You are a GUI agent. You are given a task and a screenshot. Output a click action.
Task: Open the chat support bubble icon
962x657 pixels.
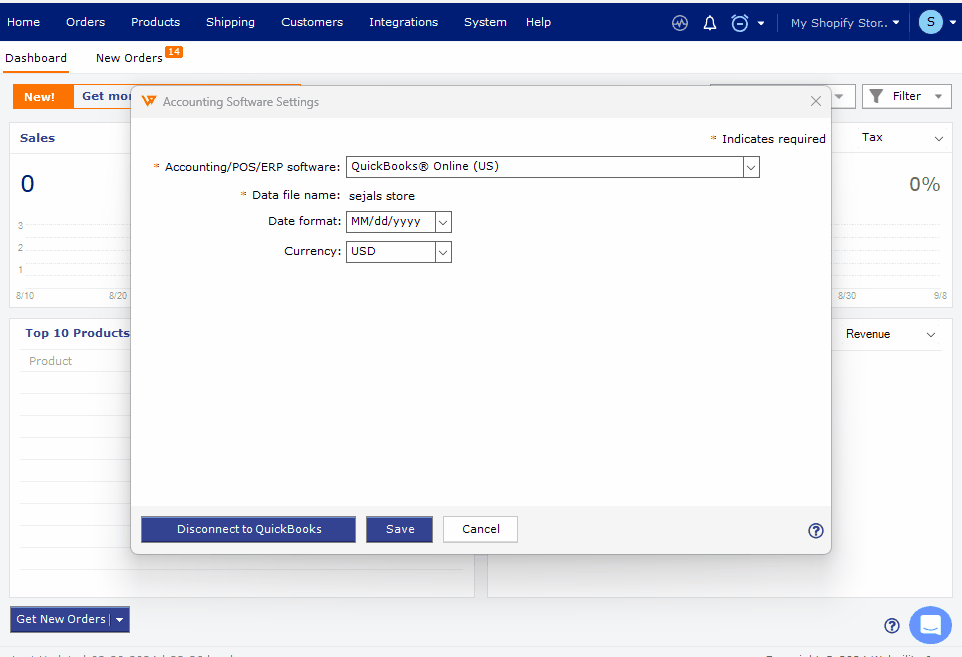coord(930,624)
